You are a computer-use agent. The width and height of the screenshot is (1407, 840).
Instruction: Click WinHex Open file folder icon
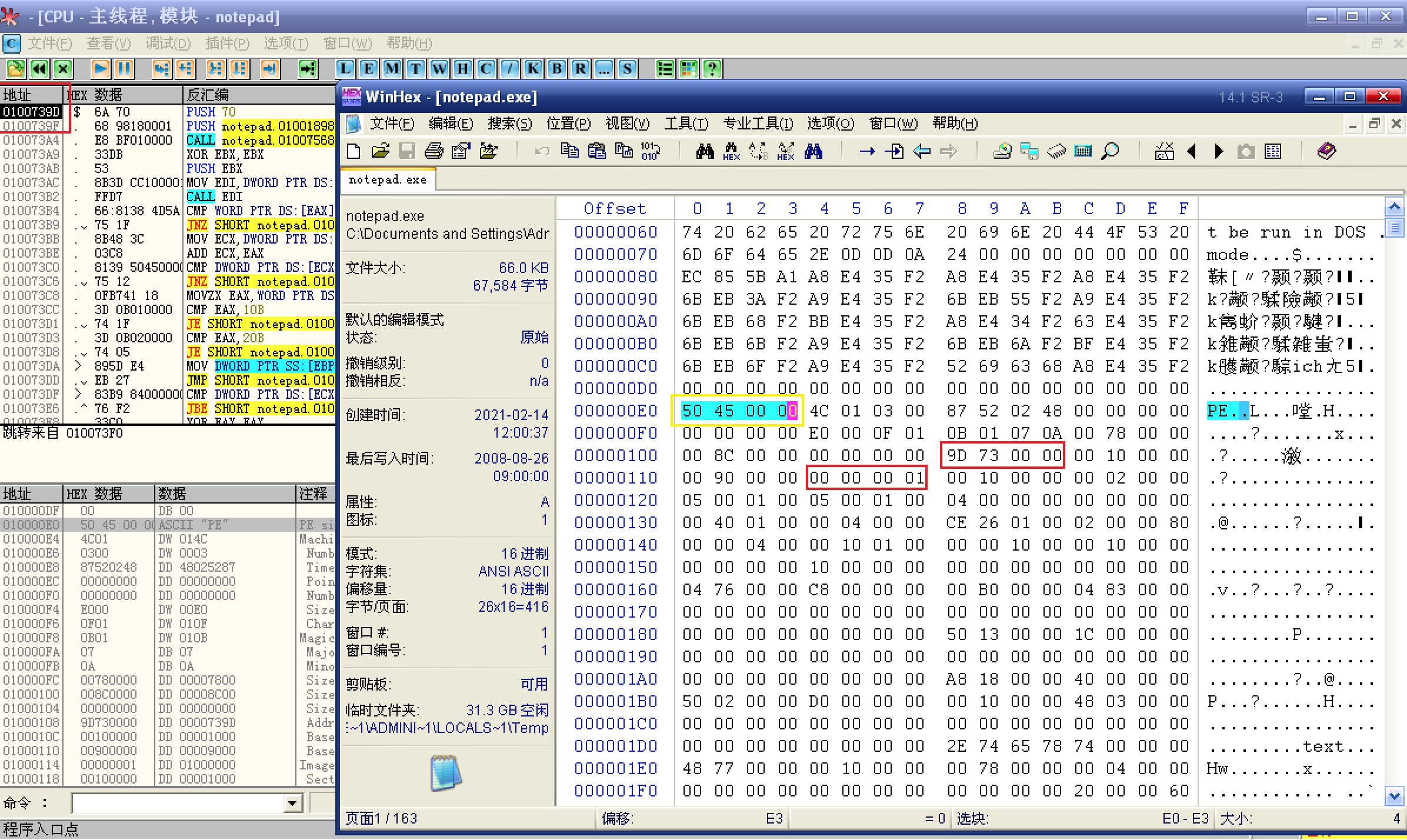[381, 151]
